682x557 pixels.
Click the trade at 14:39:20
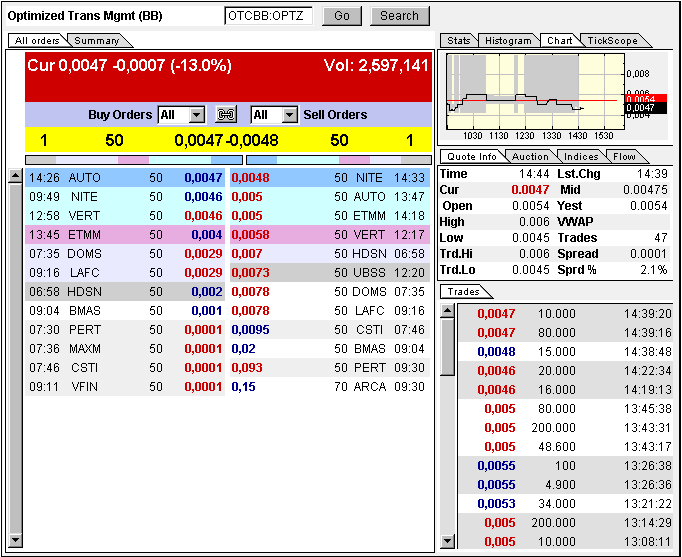coord(565,314)
